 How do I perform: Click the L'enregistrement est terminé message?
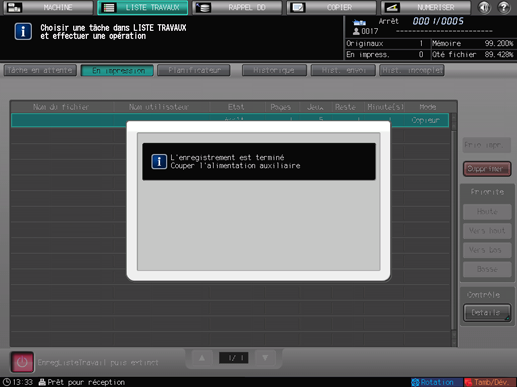227,157
